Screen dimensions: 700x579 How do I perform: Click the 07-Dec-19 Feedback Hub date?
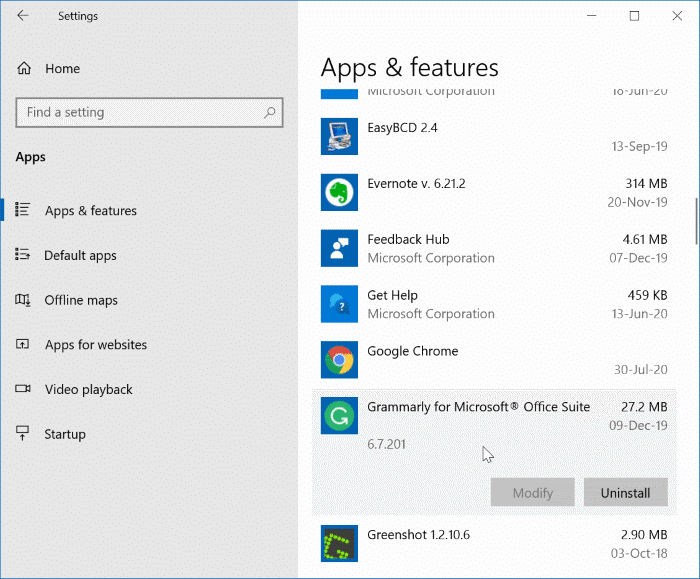(x=638, y=258)
